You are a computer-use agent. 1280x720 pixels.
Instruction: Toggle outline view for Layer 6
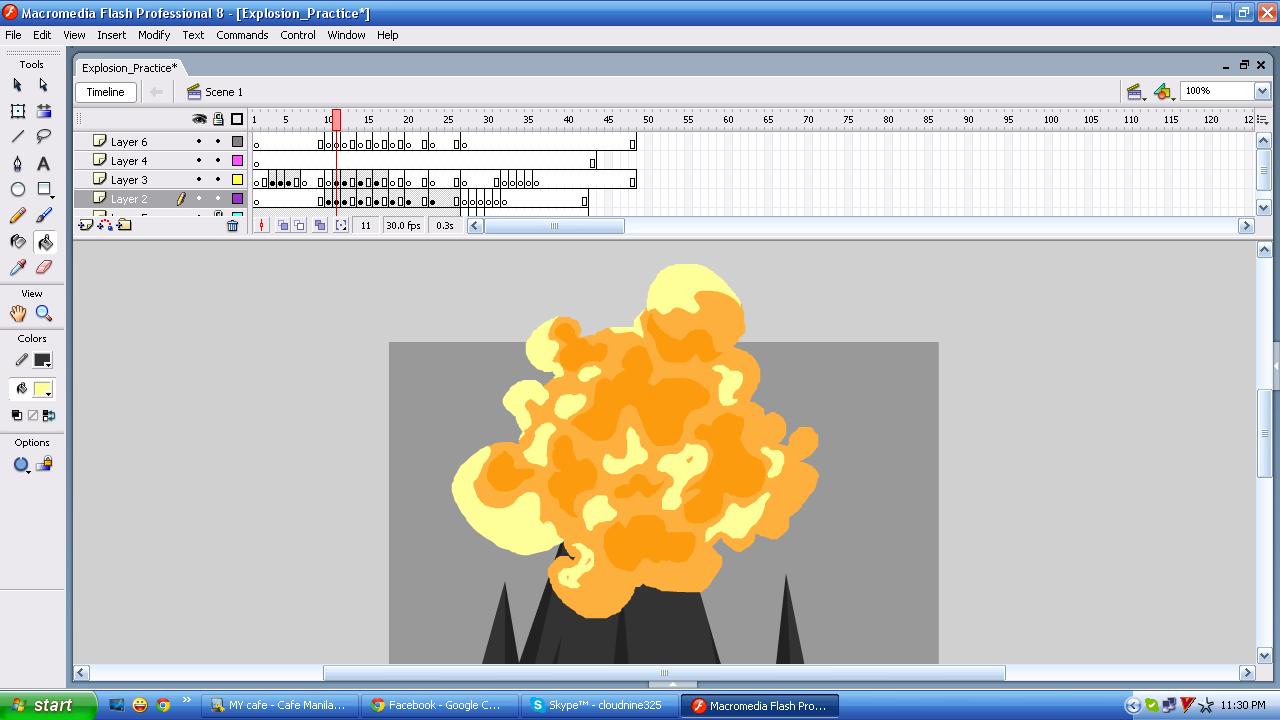pos(237,141)
